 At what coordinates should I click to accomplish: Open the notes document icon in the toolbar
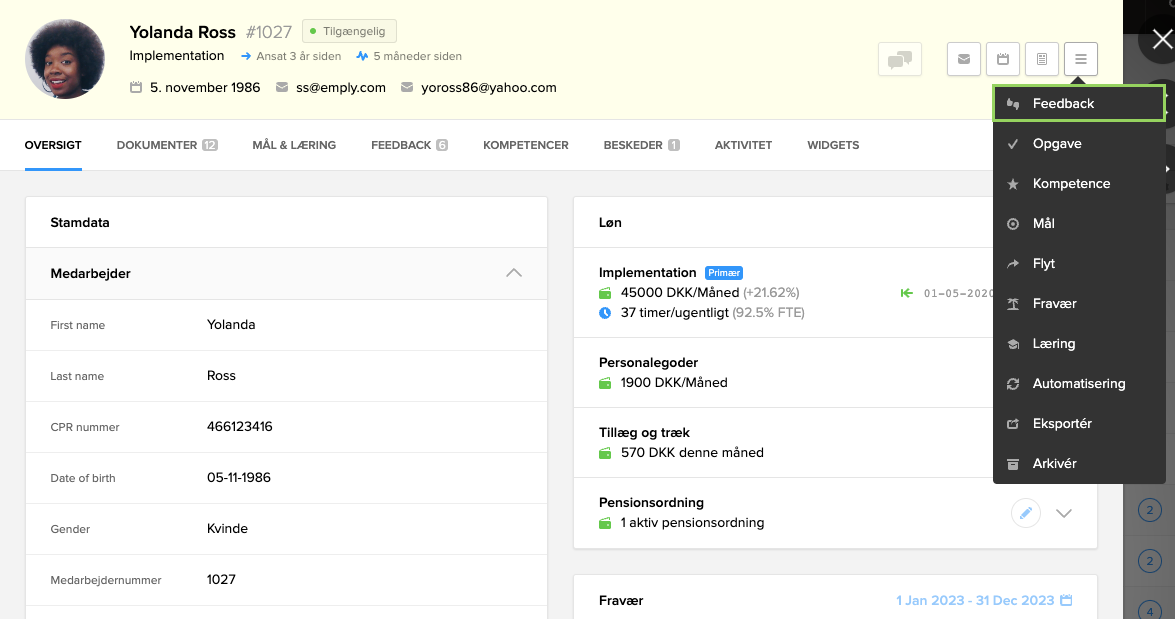coord(1041,59)
